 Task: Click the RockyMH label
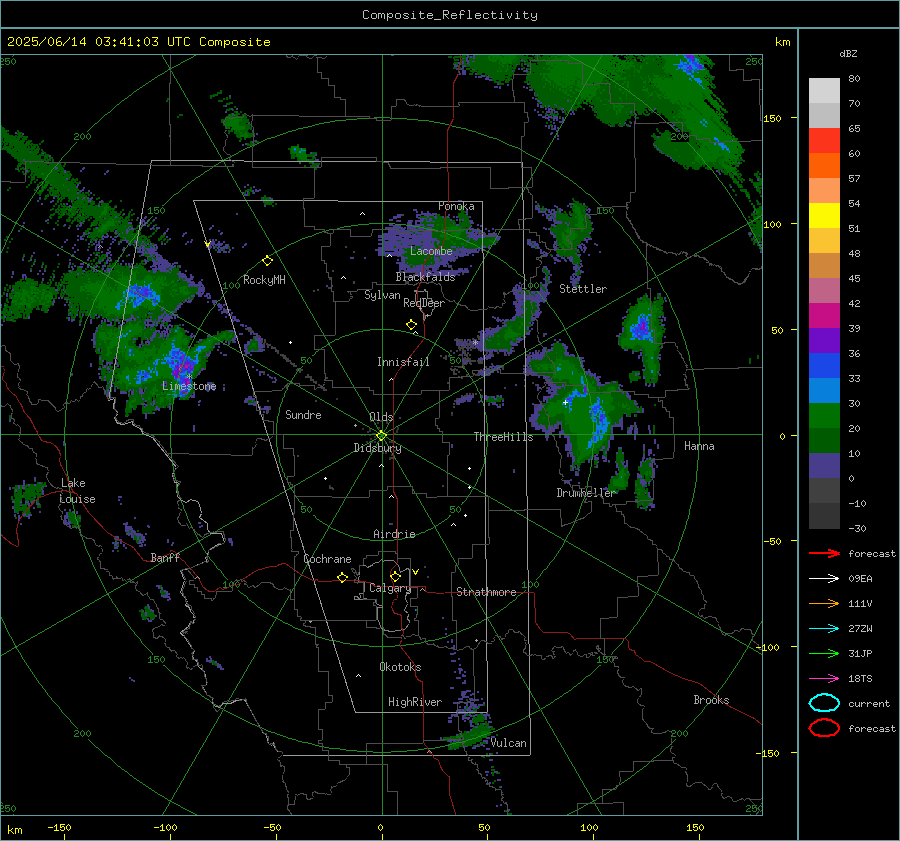264,280
